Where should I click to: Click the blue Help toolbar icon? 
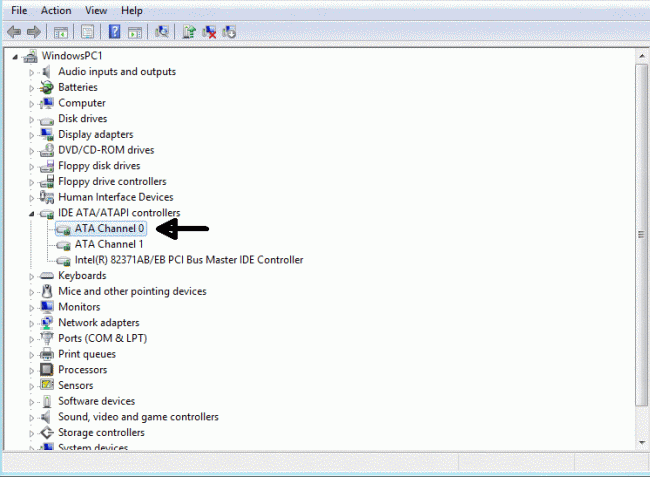[115, 32]
